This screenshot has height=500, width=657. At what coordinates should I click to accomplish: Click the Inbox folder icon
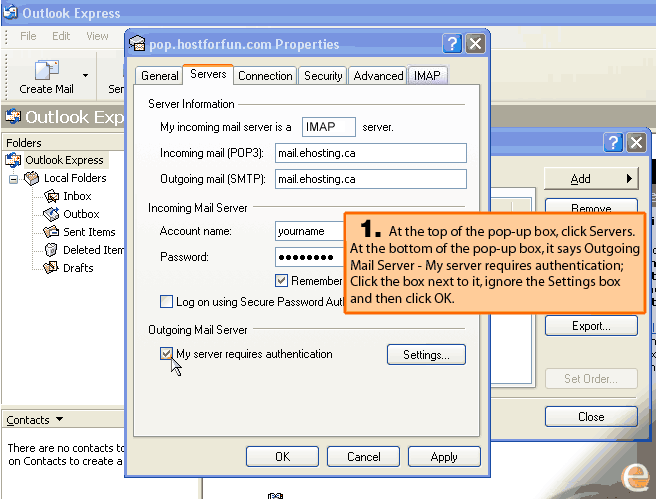pyautogui.click(x=52, y=196)
